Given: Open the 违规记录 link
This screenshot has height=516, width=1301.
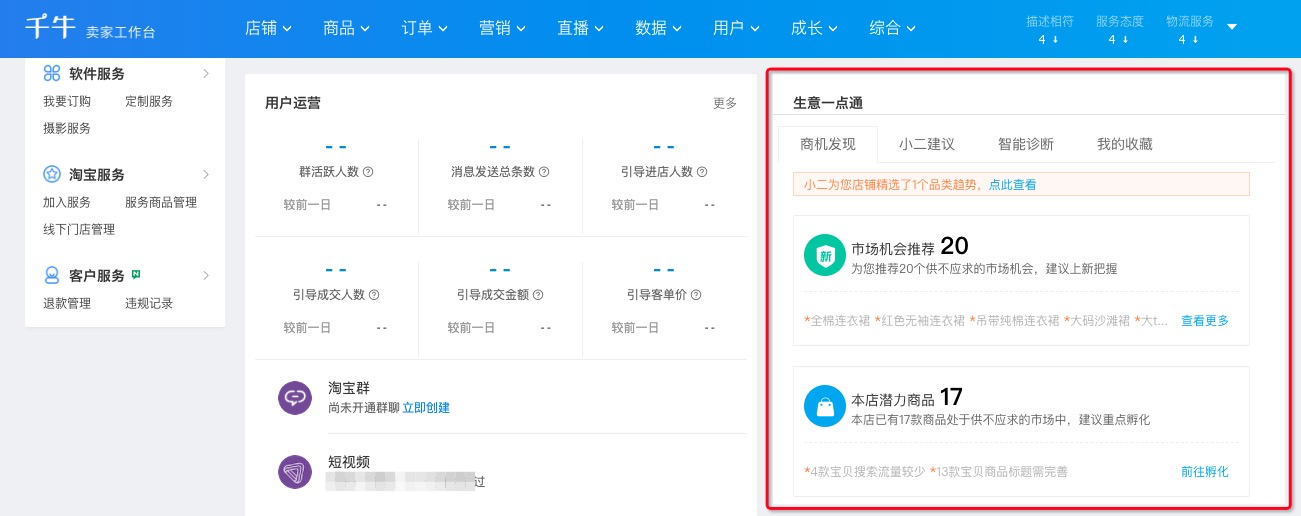Looking at the screenshot, I should (x=149, y=303).
